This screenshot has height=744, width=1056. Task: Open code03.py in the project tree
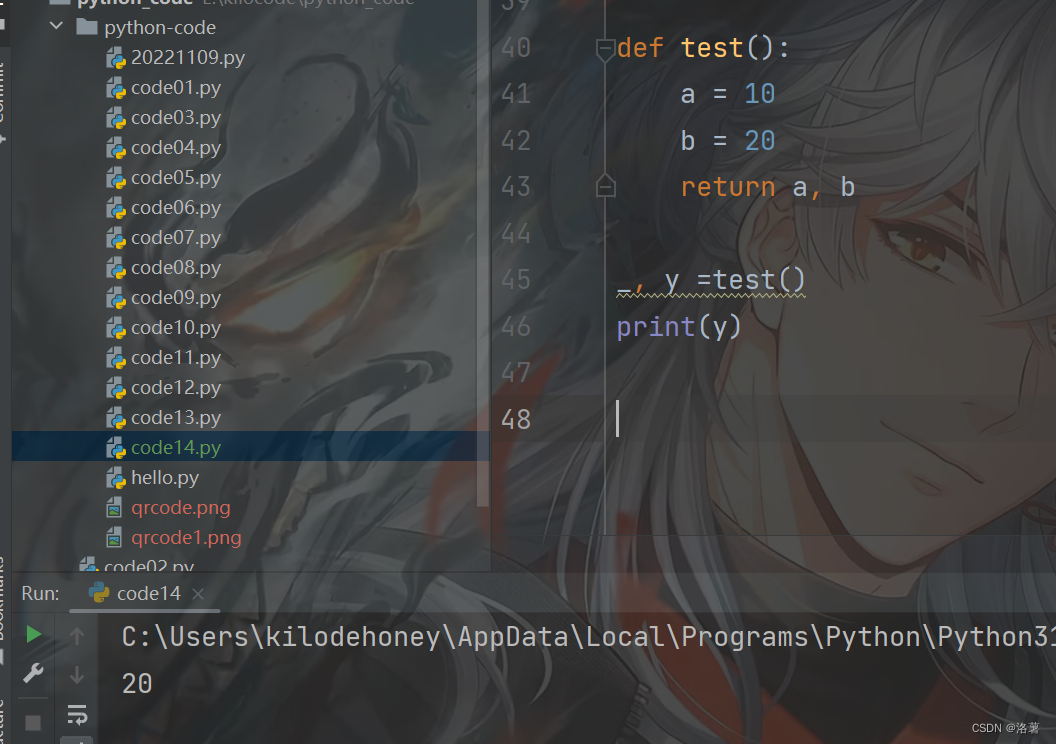pos(176,118)
